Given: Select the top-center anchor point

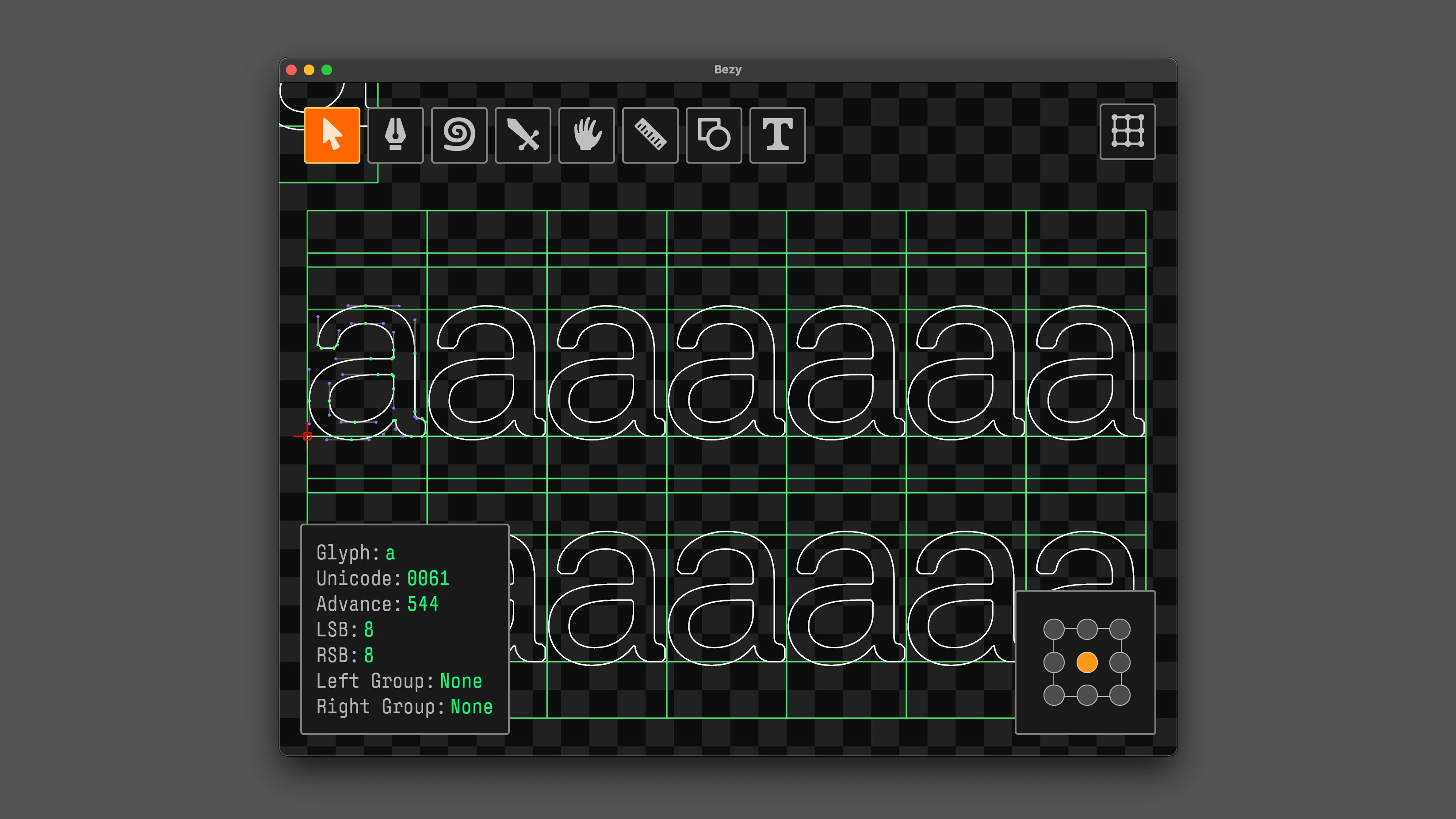Looking at the screenshot, I should (x=1087, y=629).
